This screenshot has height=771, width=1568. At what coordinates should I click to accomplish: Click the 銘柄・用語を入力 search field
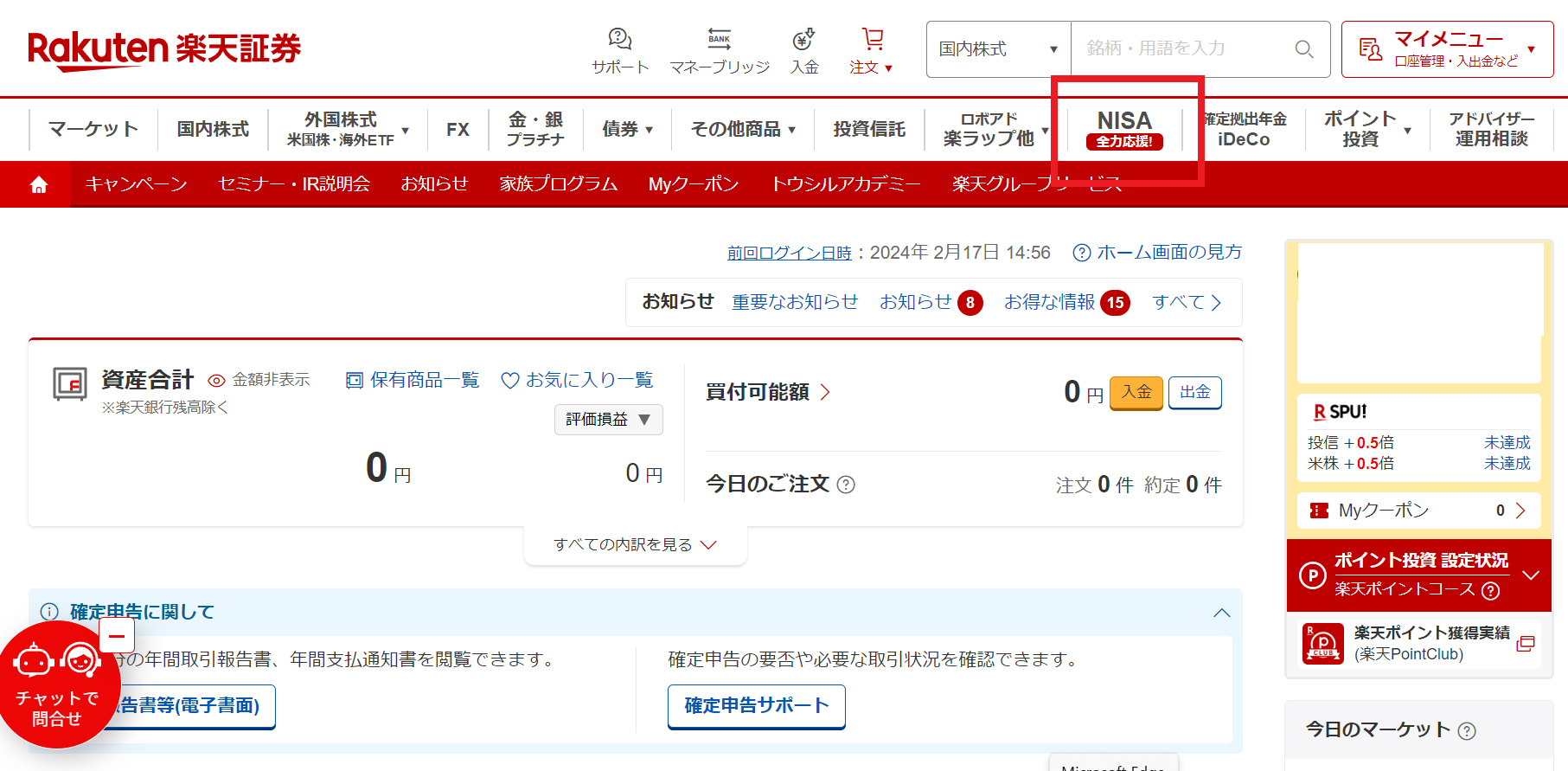[1181, 49]
